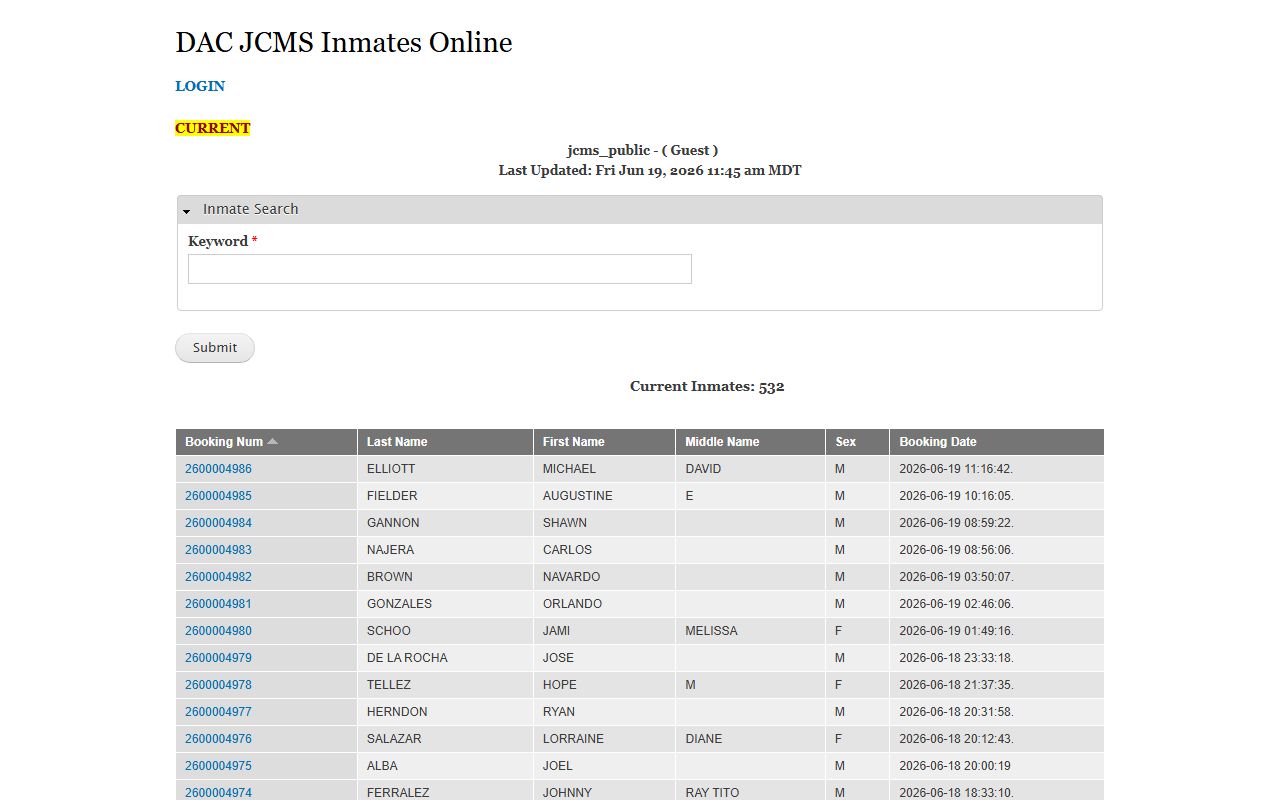
Task: Click first name ORLANDO cell
Action: [x=605, y=604]
